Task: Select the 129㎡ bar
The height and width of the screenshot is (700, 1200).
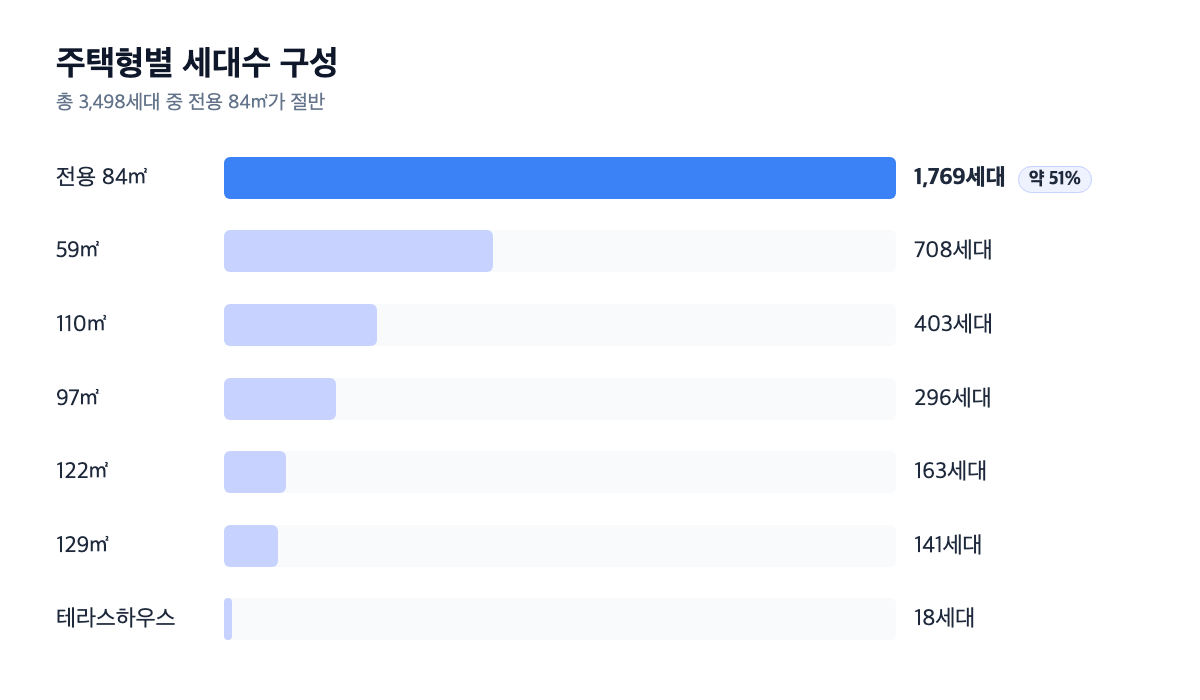Action: pyautogui.click(x=251, y=546)
